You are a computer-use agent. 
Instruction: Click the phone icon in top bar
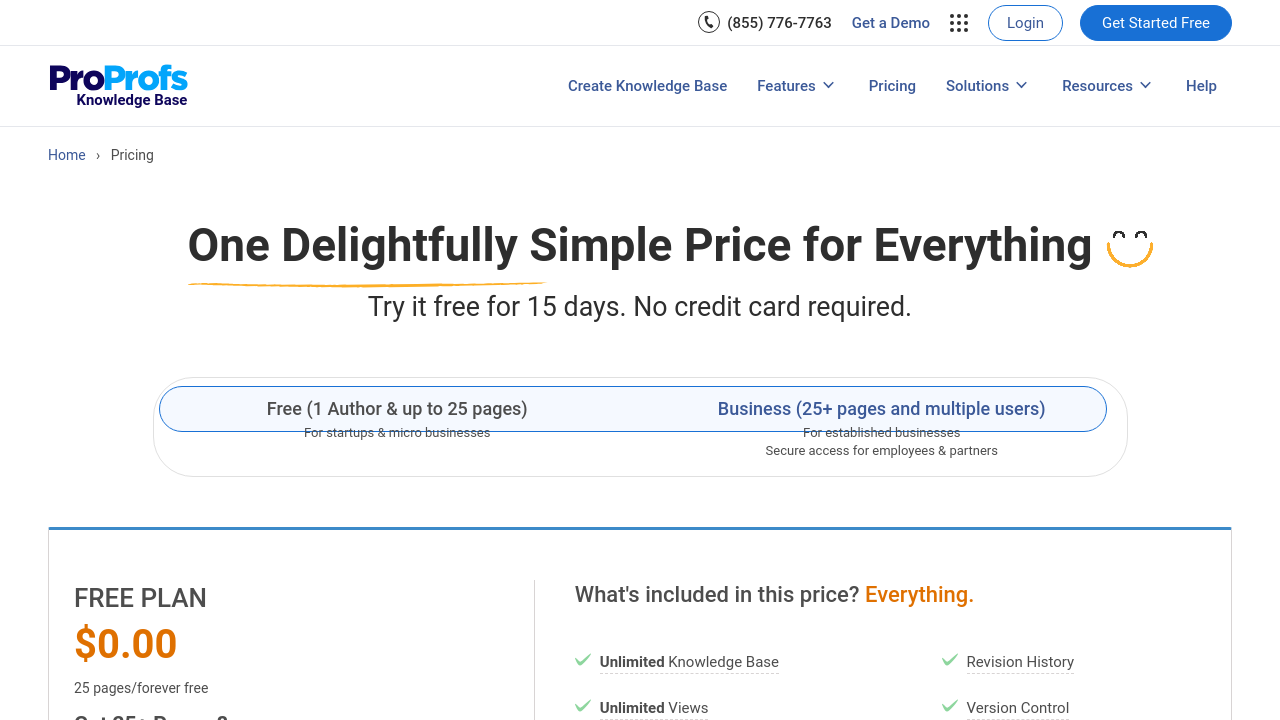pyautogui.click(x=709, y=22)
